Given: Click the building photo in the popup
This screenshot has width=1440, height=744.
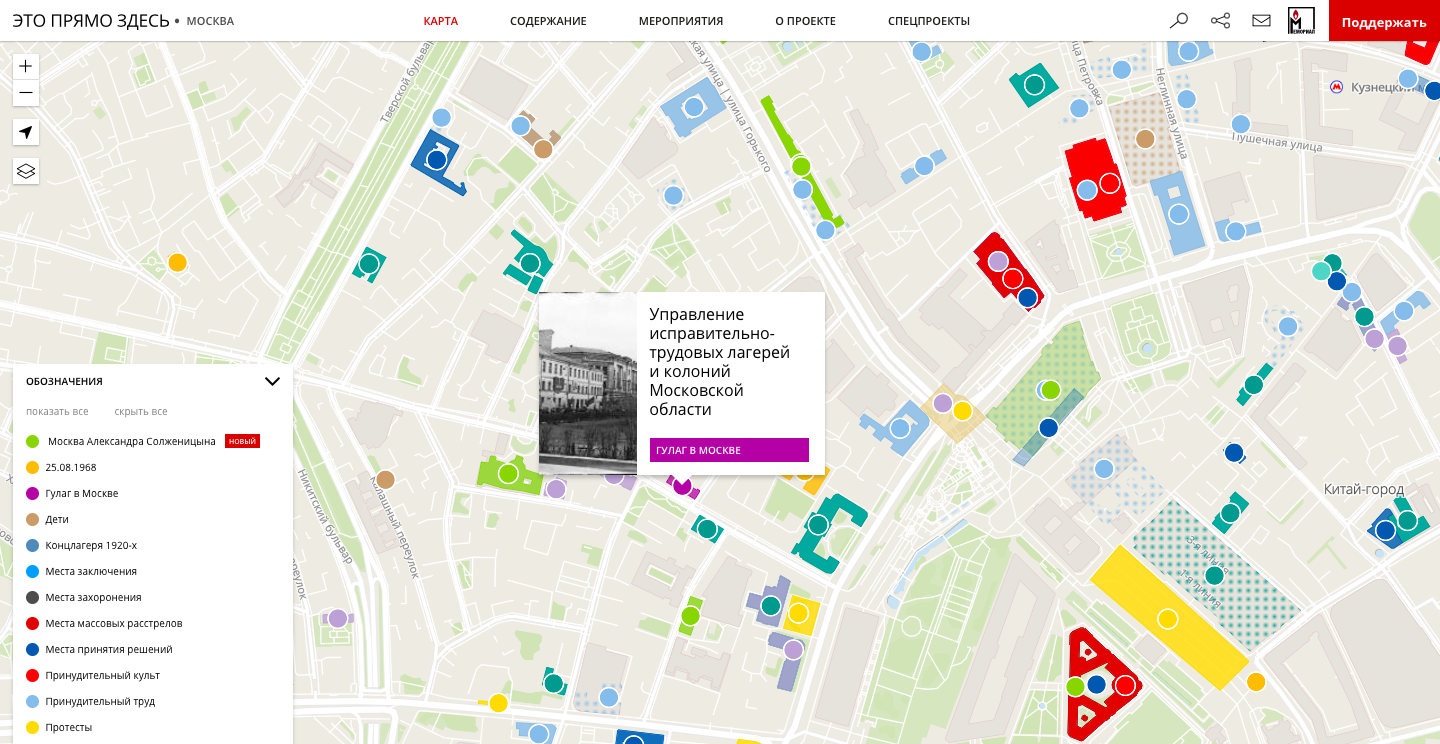Looking at the screenshot, I should 588,383.
